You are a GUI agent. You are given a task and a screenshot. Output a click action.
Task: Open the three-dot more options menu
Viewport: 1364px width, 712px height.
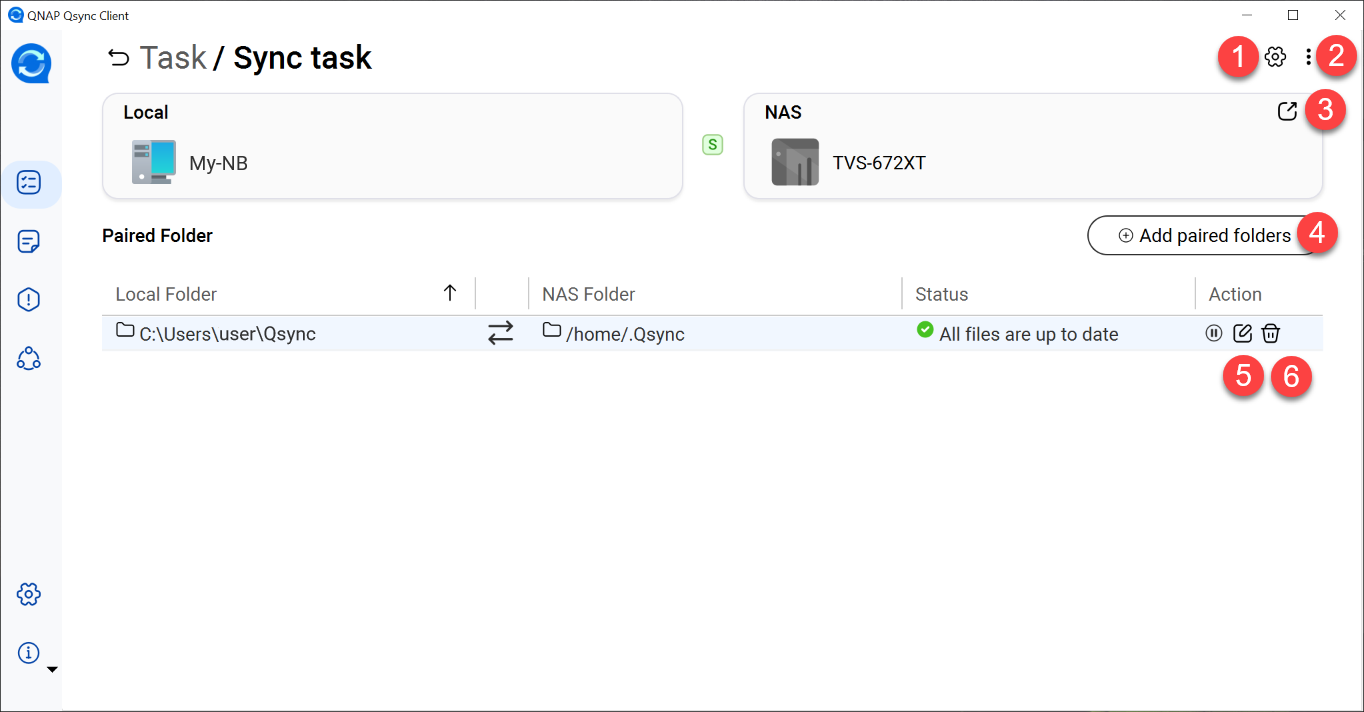click(x=1308, y=58)
